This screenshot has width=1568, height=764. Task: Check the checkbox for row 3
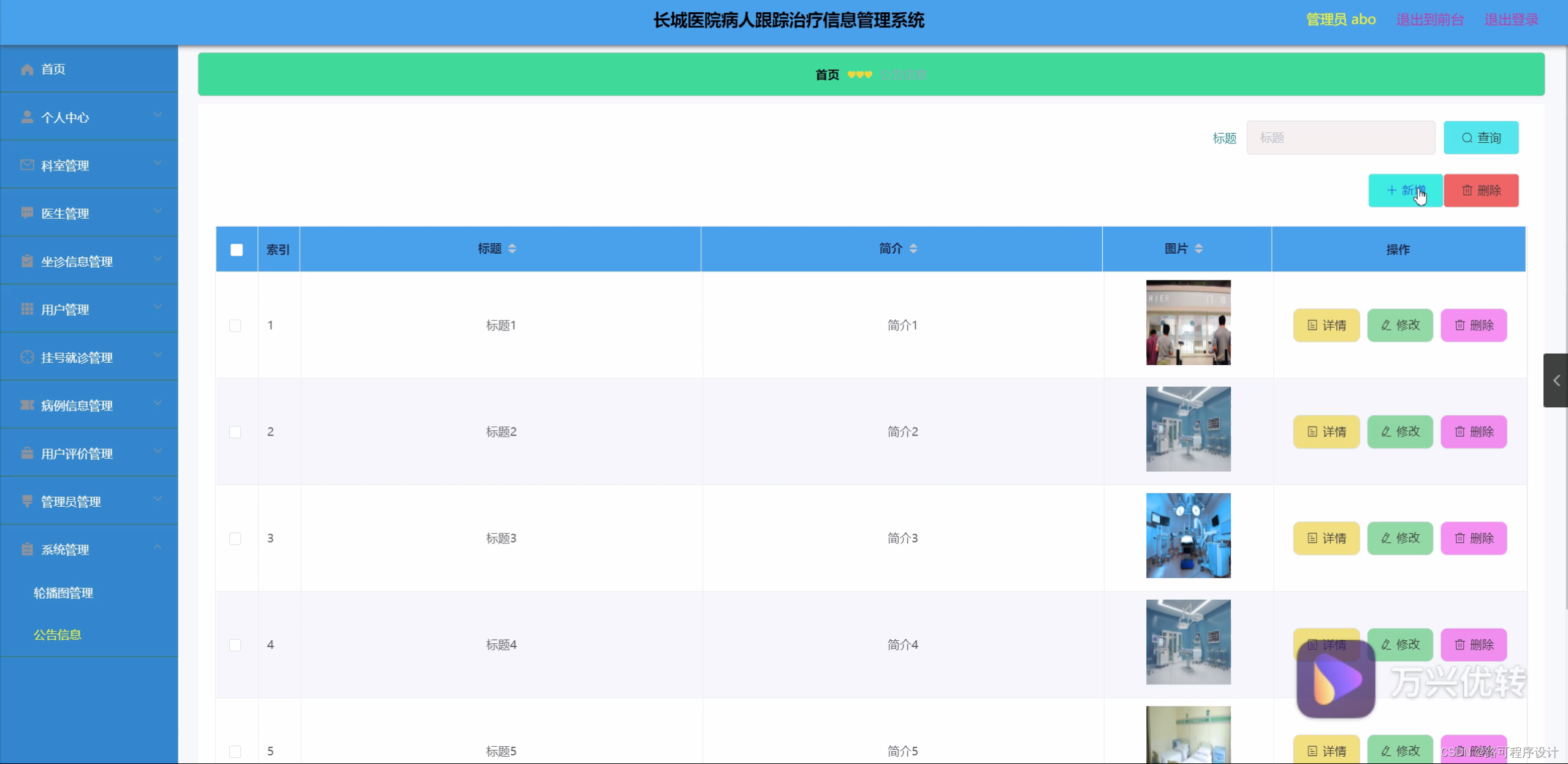(x=235, y=539)
